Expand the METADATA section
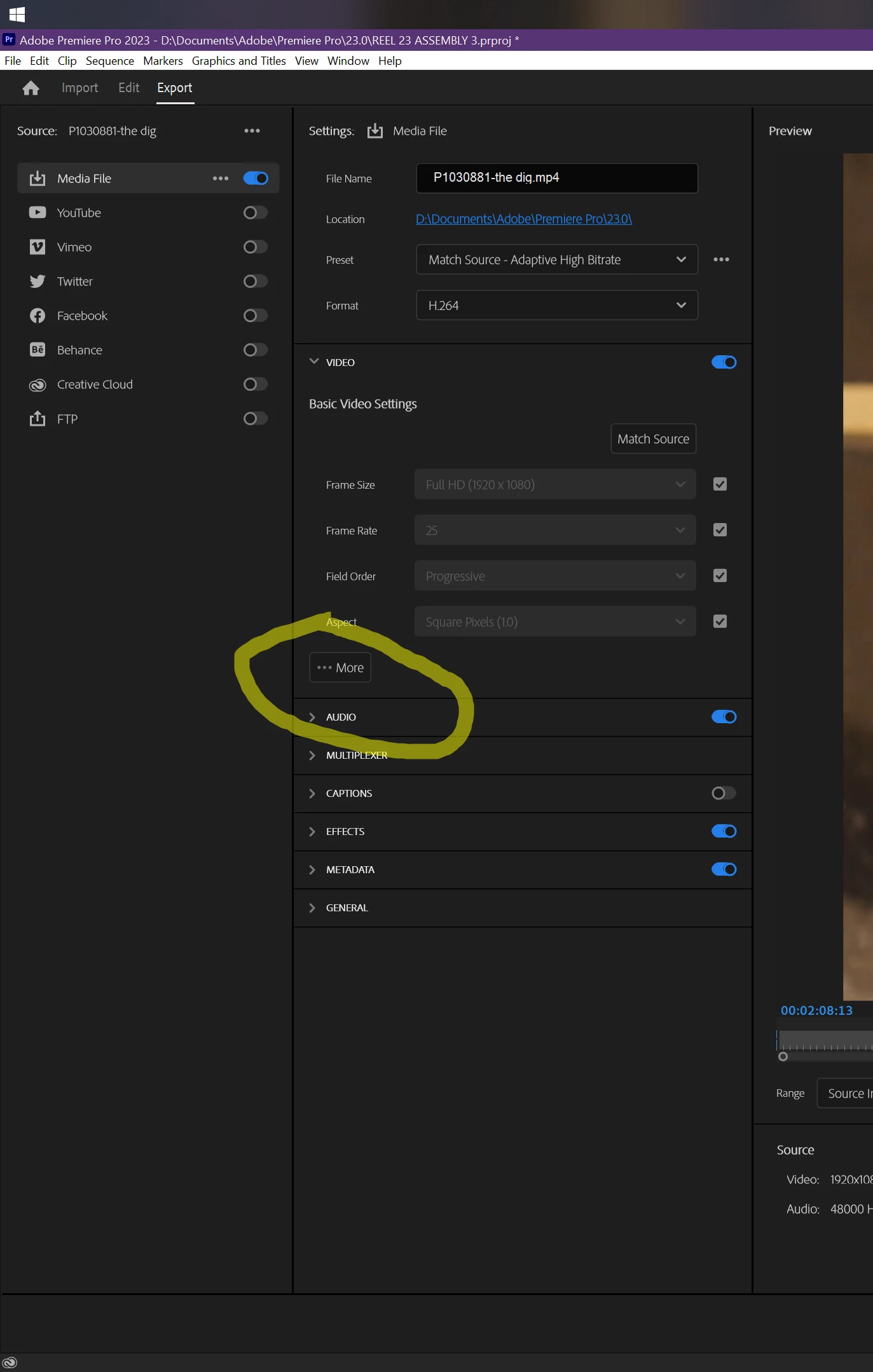Screen dimensions: 873x1372 (312, 870)
